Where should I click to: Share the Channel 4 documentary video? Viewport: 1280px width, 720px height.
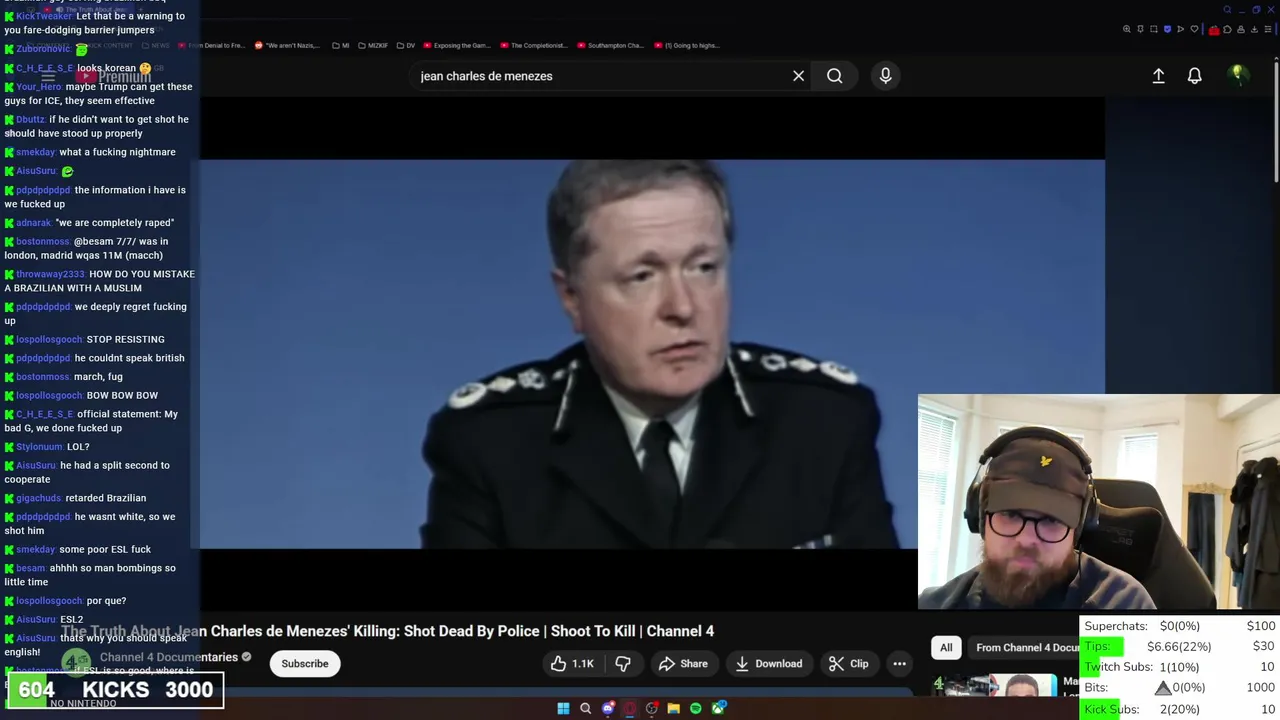(x=683, y=664)
